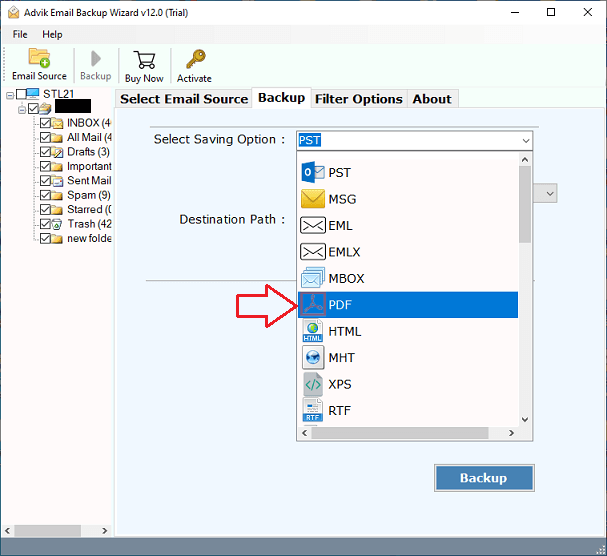Select PST Outlook icon in list

point(312,172)
